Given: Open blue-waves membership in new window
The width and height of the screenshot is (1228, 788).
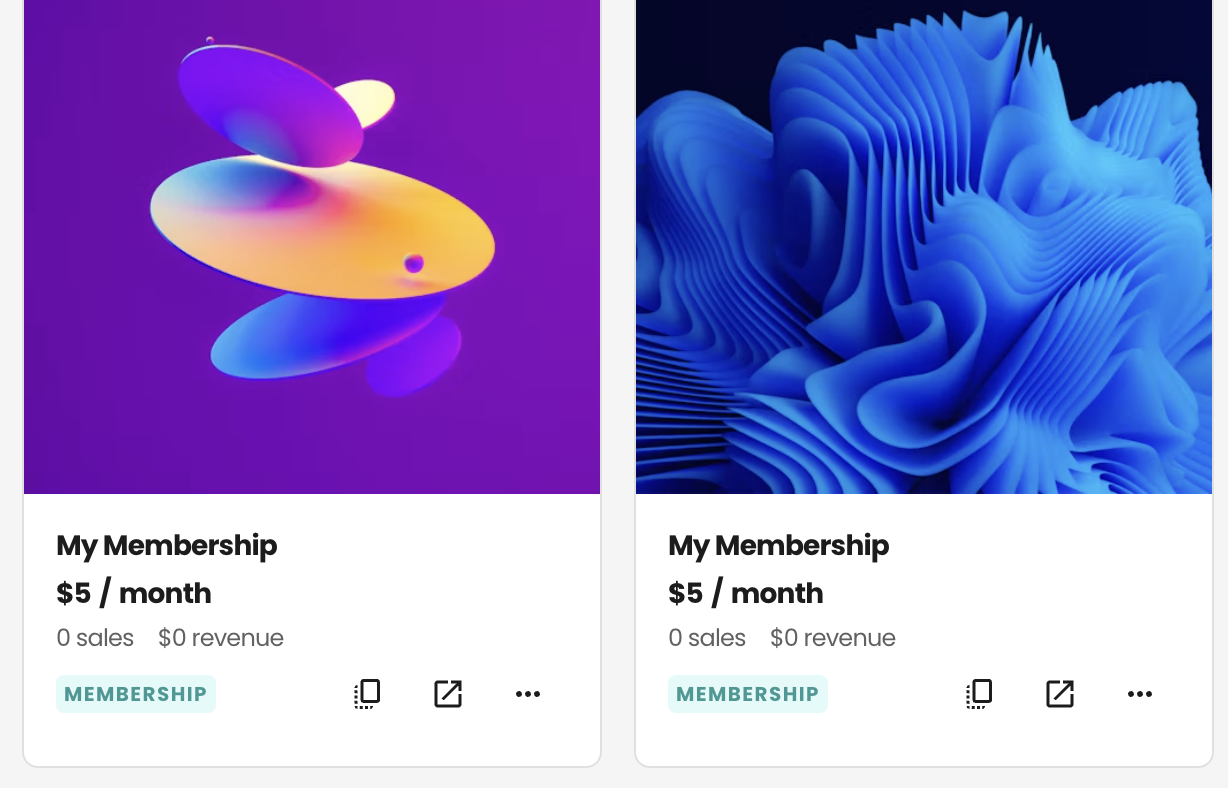Looking at the screenshot, I should tap(1060, 694).
